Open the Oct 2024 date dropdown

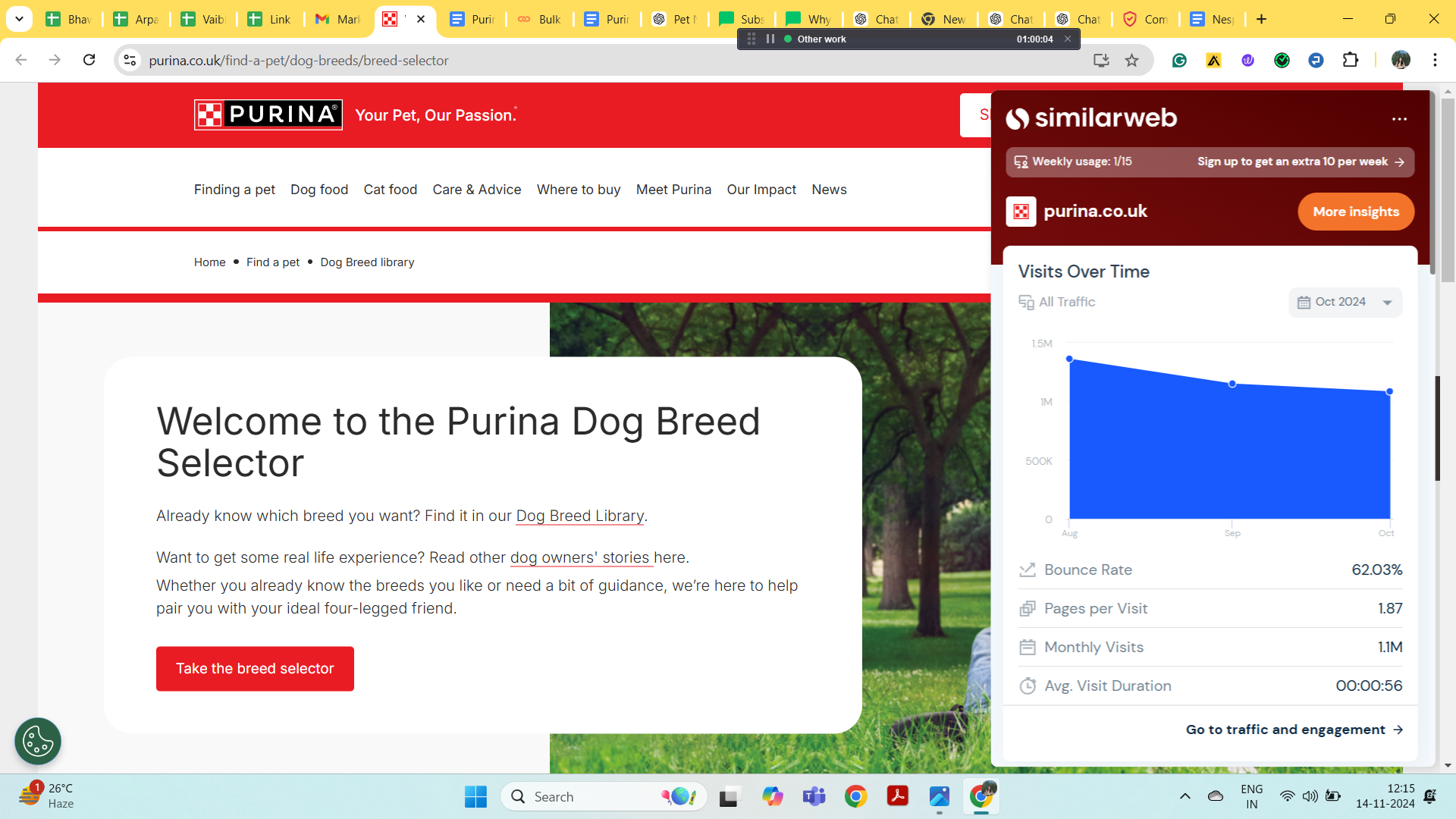tap(1345, 302)
